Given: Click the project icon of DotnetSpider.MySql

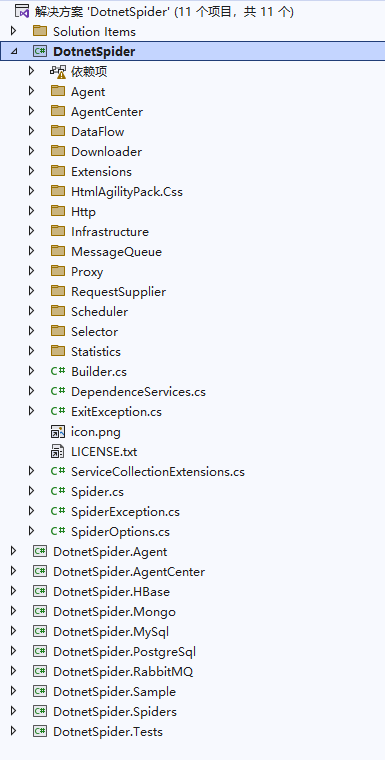Looking at the screenshot, I should [x=40, y=632].
